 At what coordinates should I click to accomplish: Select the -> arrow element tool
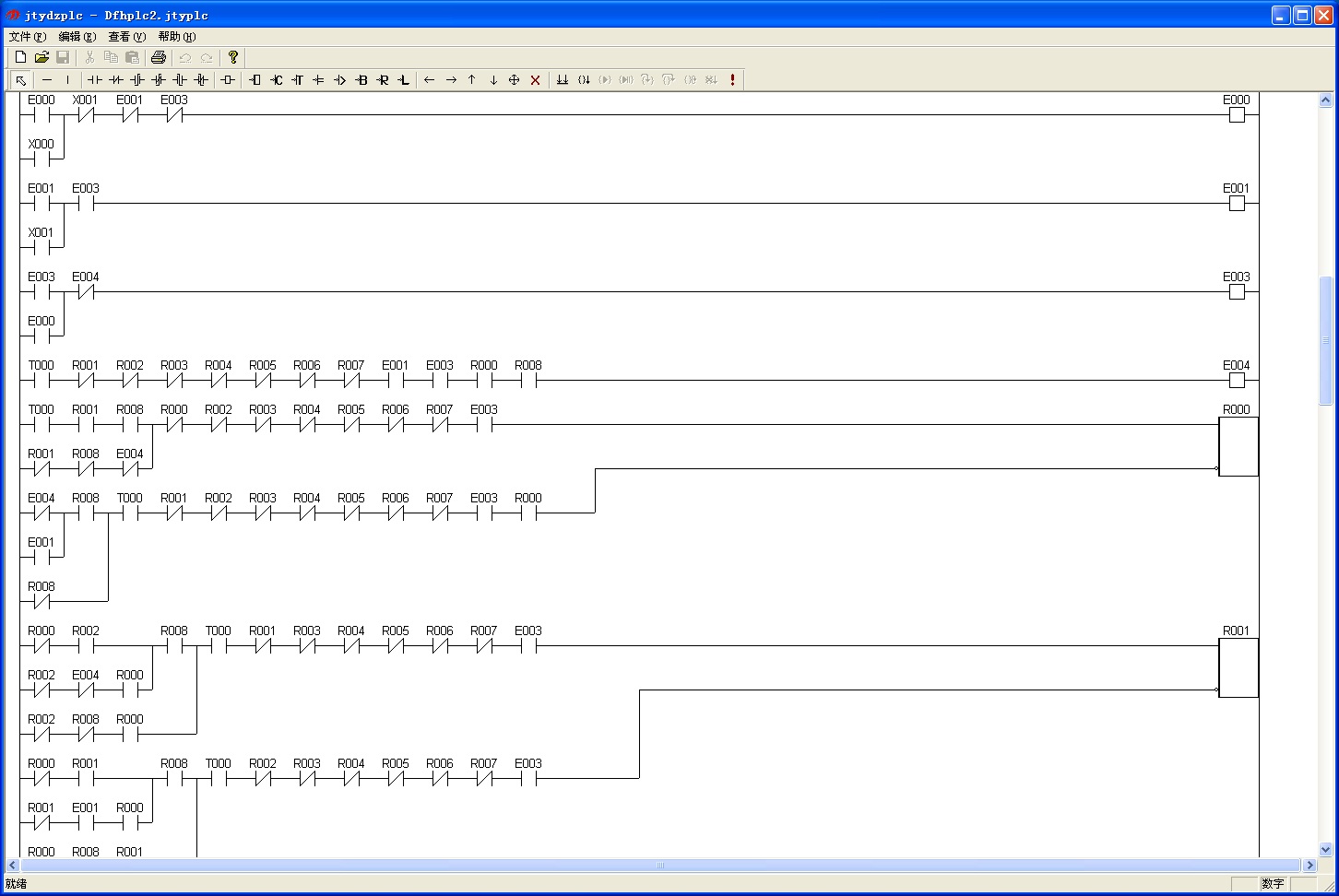tap(339, 80)
